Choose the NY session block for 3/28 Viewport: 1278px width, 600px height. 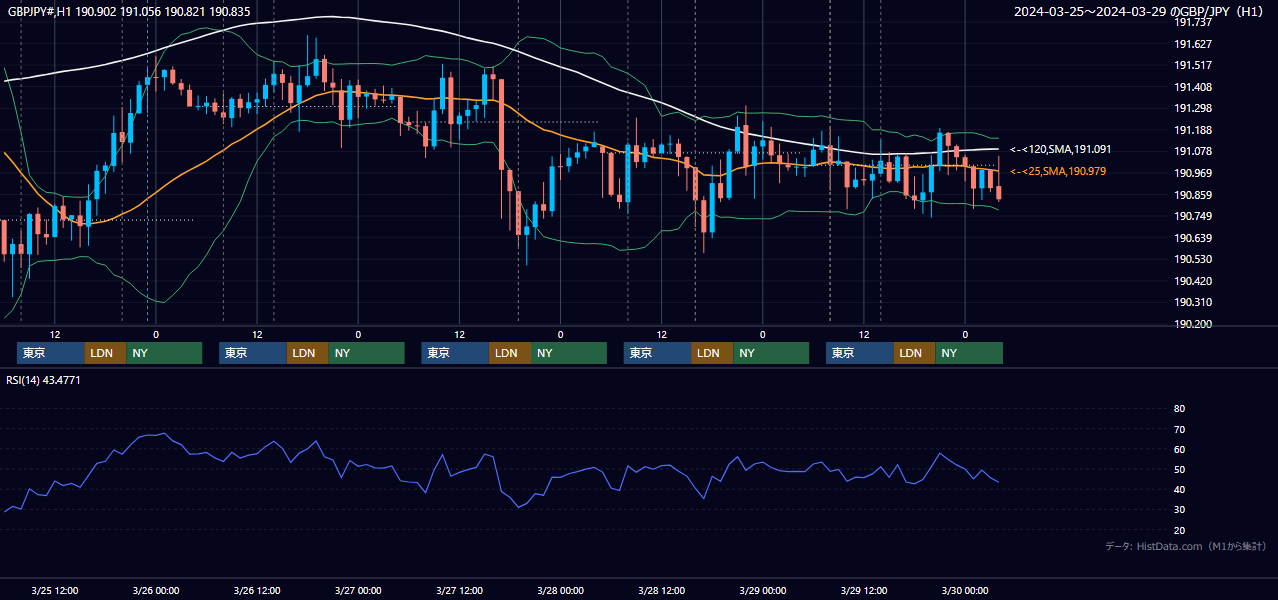click(x=771, y=353)
